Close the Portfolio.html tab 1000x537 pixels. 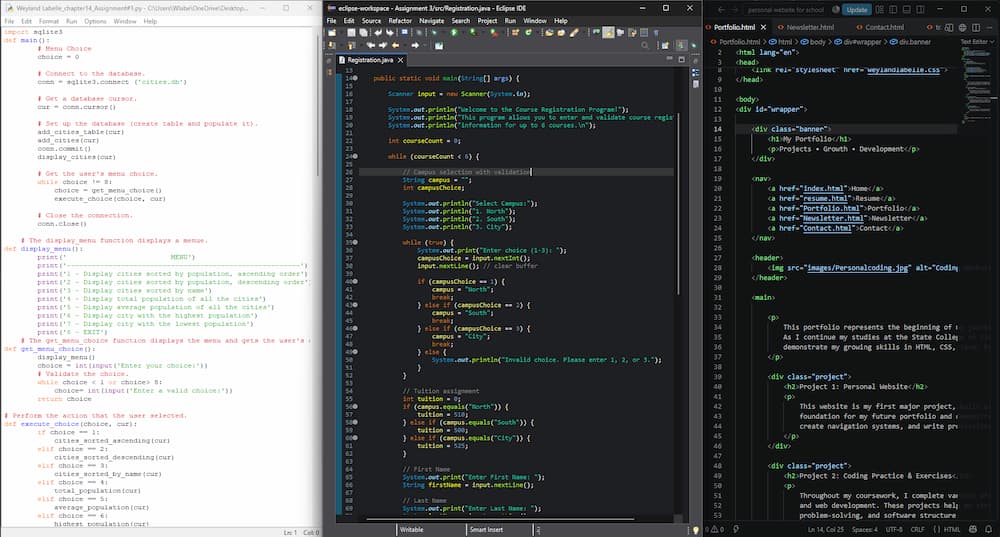(762, 27)
